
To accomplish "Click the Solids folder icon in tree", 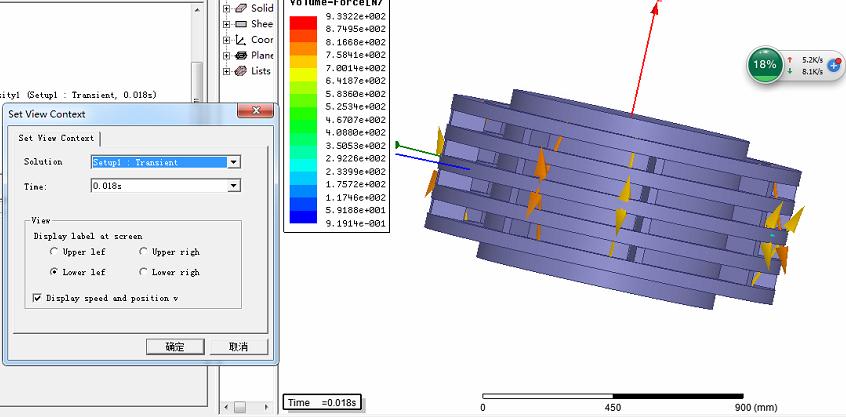I will coord(241,8).
